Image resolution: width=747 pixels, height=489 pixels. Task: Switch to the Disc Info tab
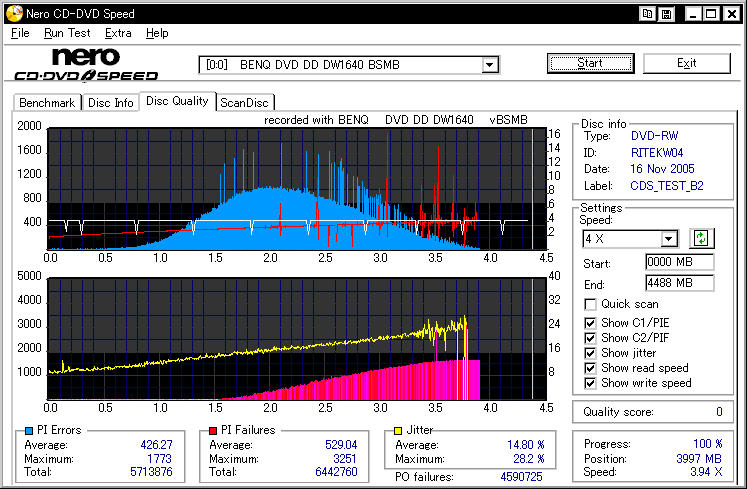tap(110, 102)
